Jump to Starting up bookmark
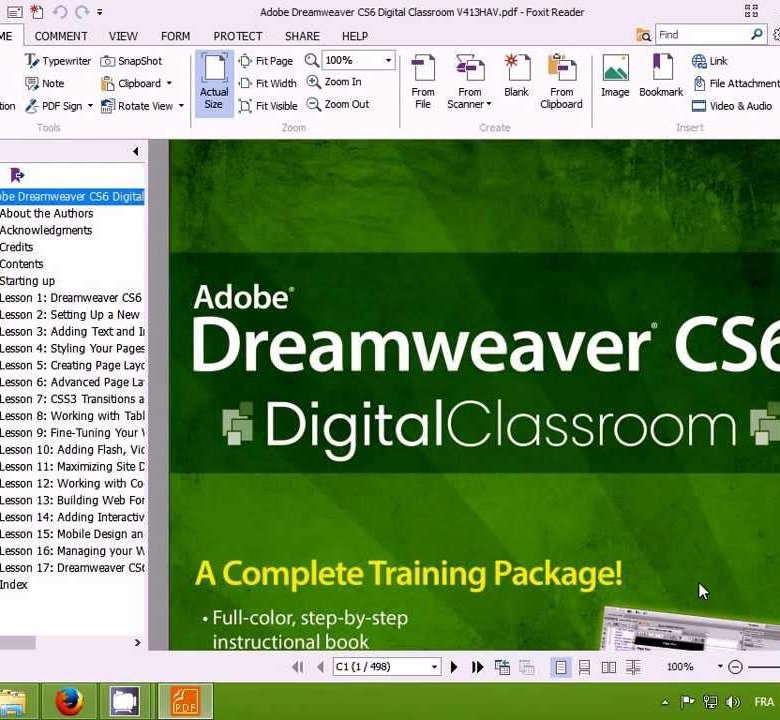 coord(28,281)
